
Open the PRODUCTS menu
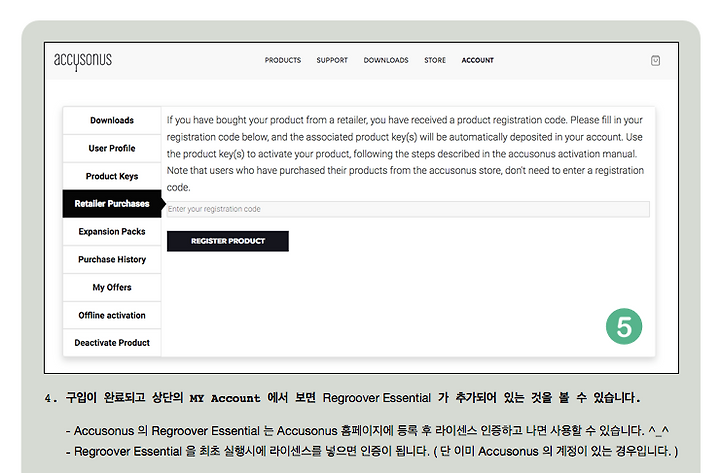(x=282, y=60)
